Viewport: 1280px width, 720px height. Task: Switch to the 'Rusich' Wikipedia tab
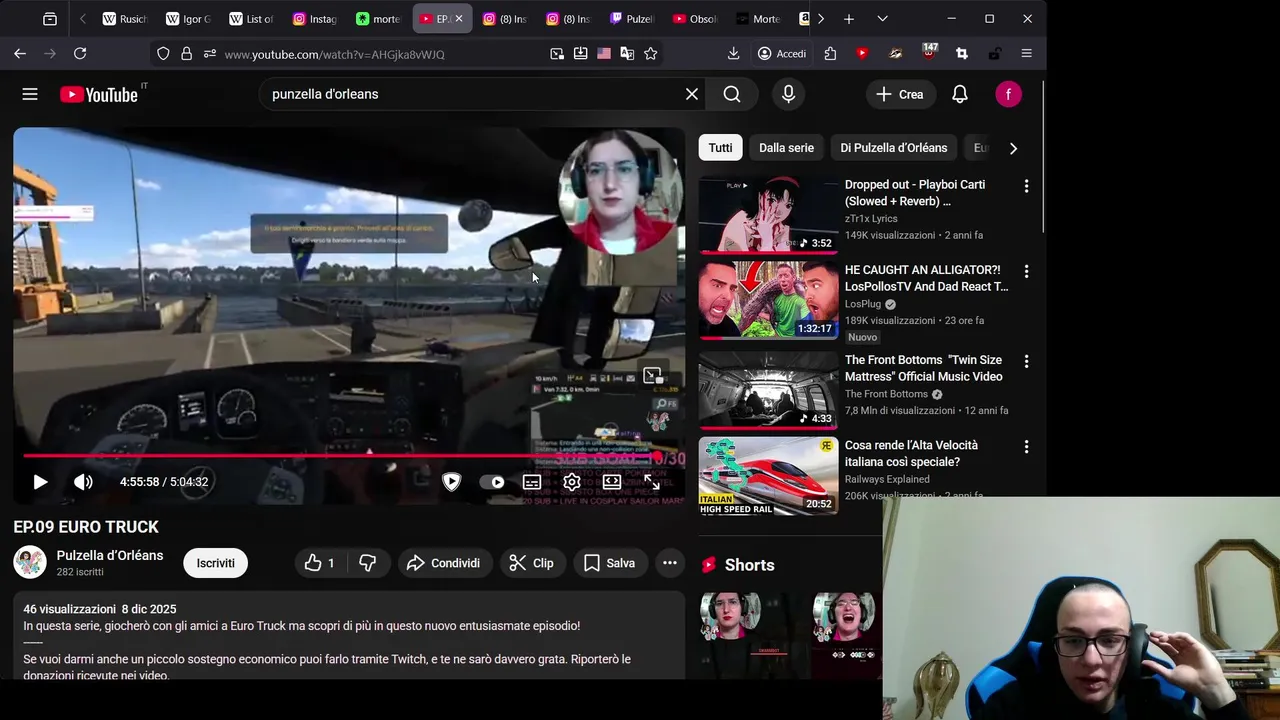pyautogui.click(x=125, y=19)
